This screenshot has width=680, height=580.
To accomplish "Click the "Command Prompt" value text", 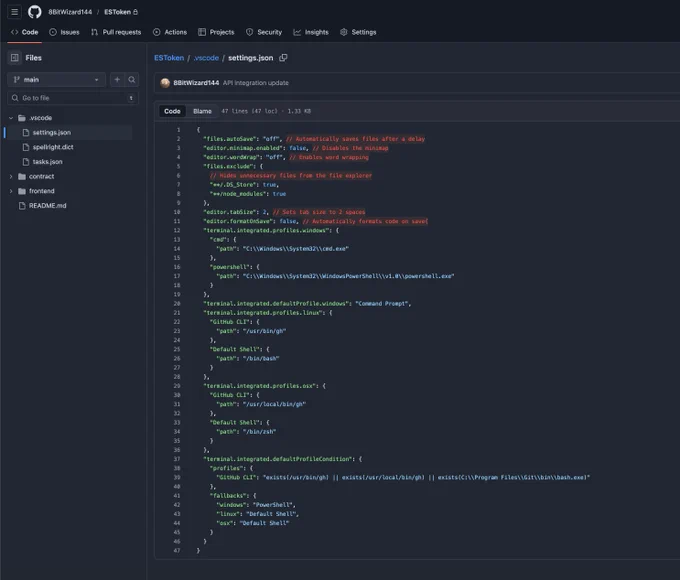I will [x=382, y=304].
